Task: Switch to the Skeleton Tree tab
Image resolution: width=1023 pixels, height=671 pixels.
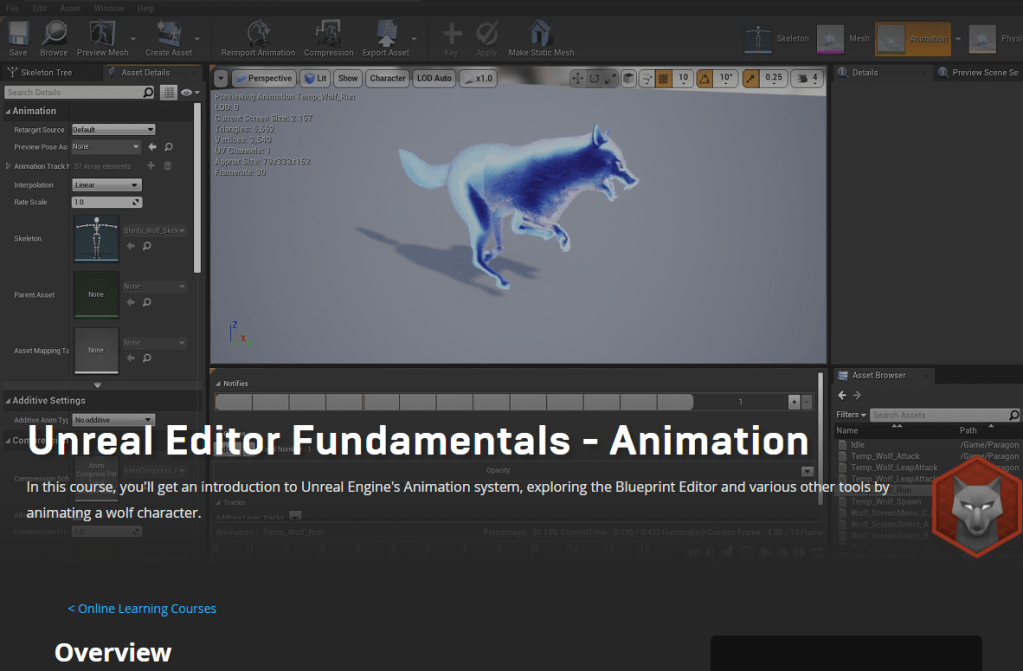Action: pyautogui.click(x=48, y=72)
